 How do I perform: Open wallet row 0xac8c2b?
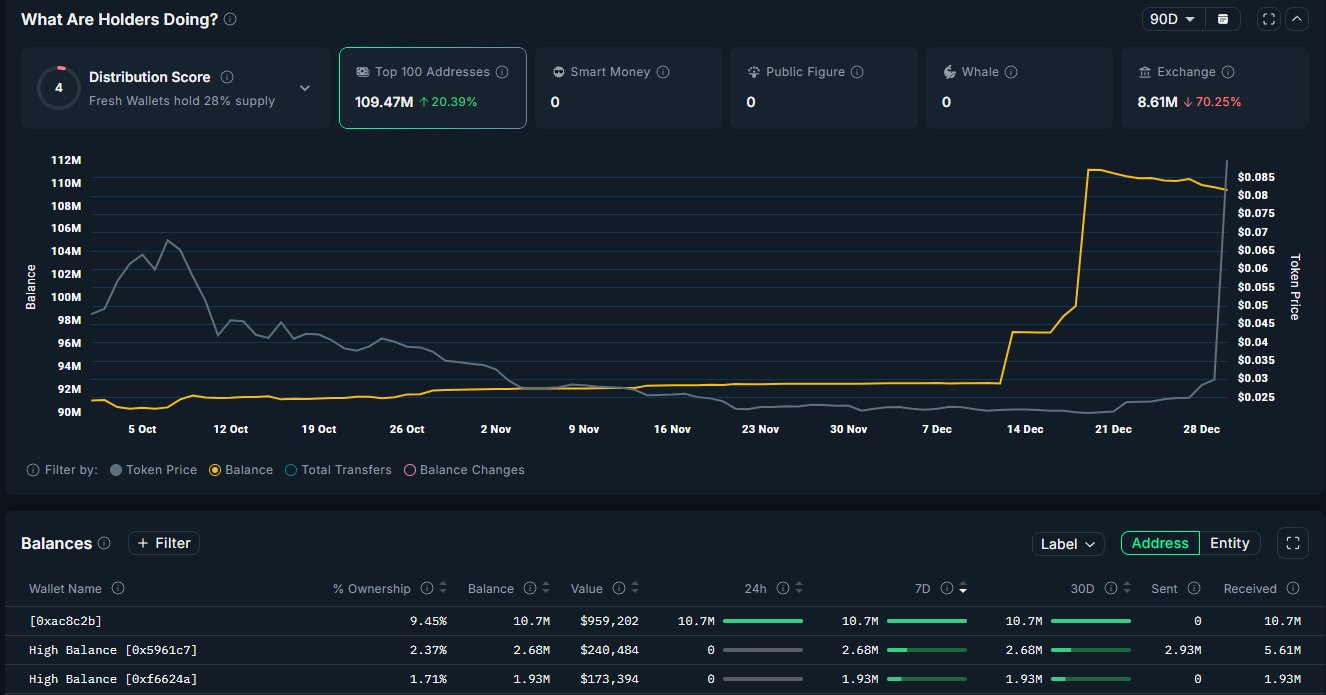click(66, 621)
